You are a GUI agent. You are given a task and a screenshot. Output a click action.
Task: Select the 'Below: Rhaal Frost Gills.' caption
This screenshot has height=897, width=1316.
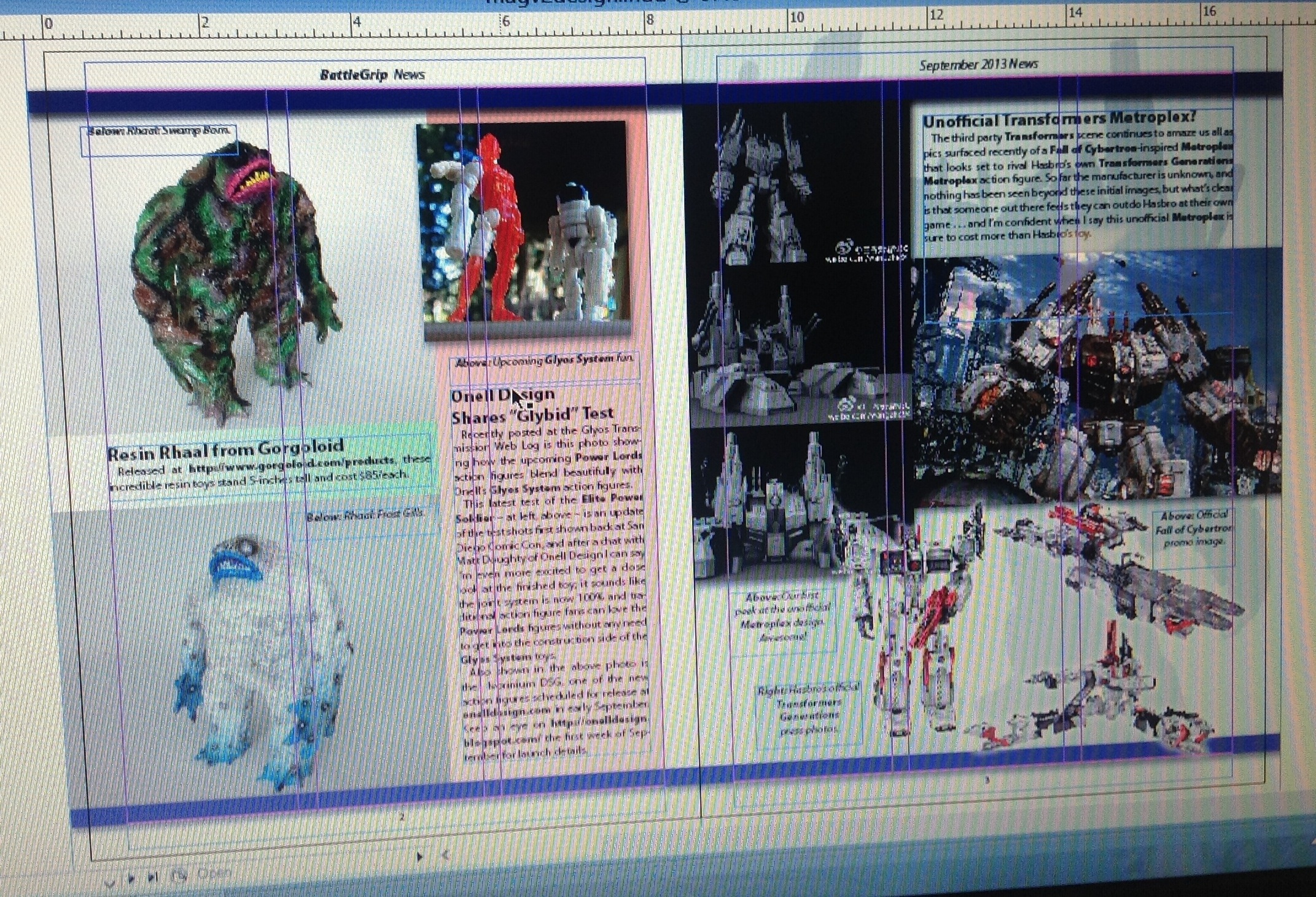pyautogui.click(x=365, y=515)
